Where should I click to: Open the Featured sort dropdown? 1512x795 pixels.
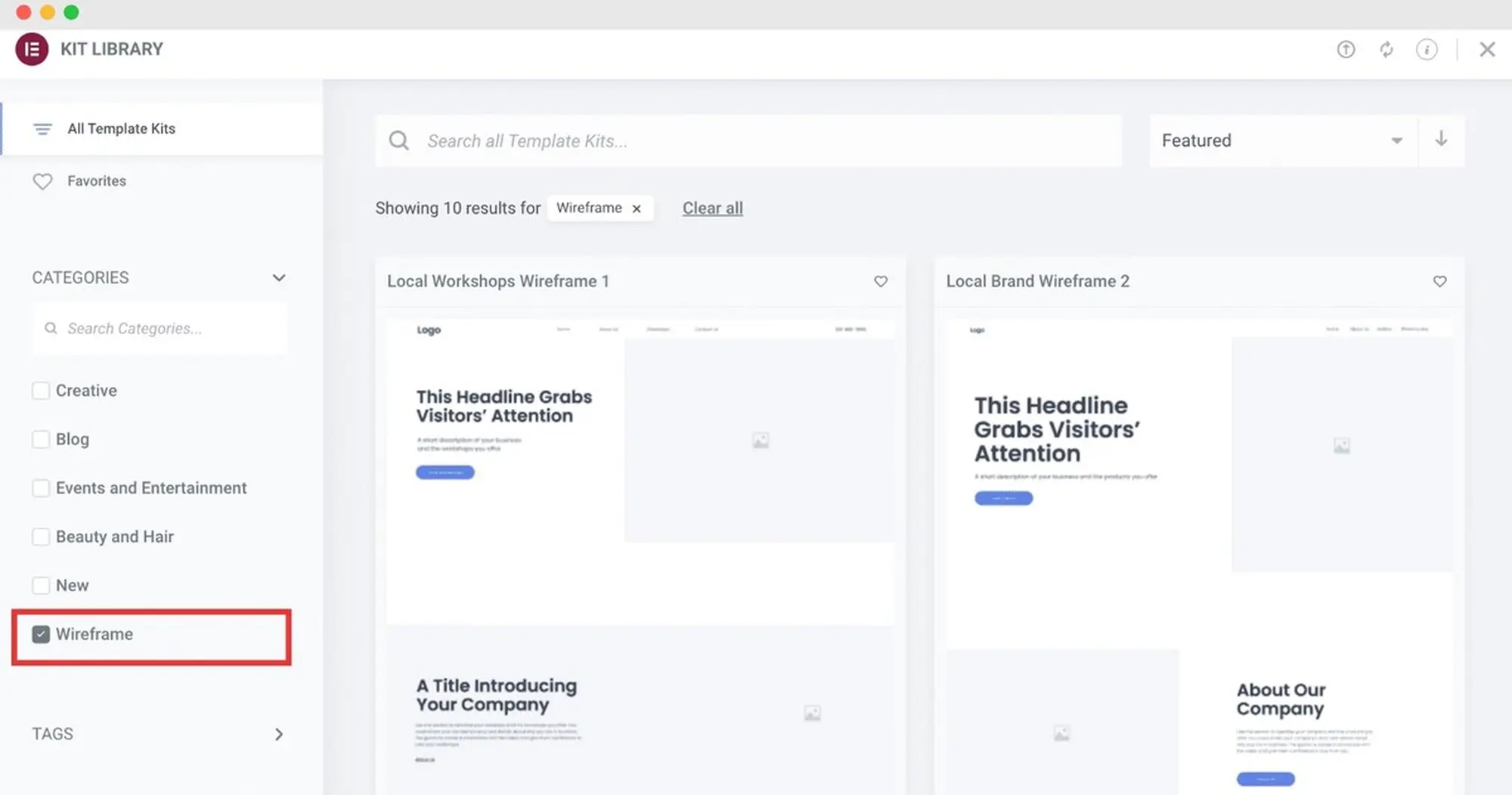[x=1282, y=141]
